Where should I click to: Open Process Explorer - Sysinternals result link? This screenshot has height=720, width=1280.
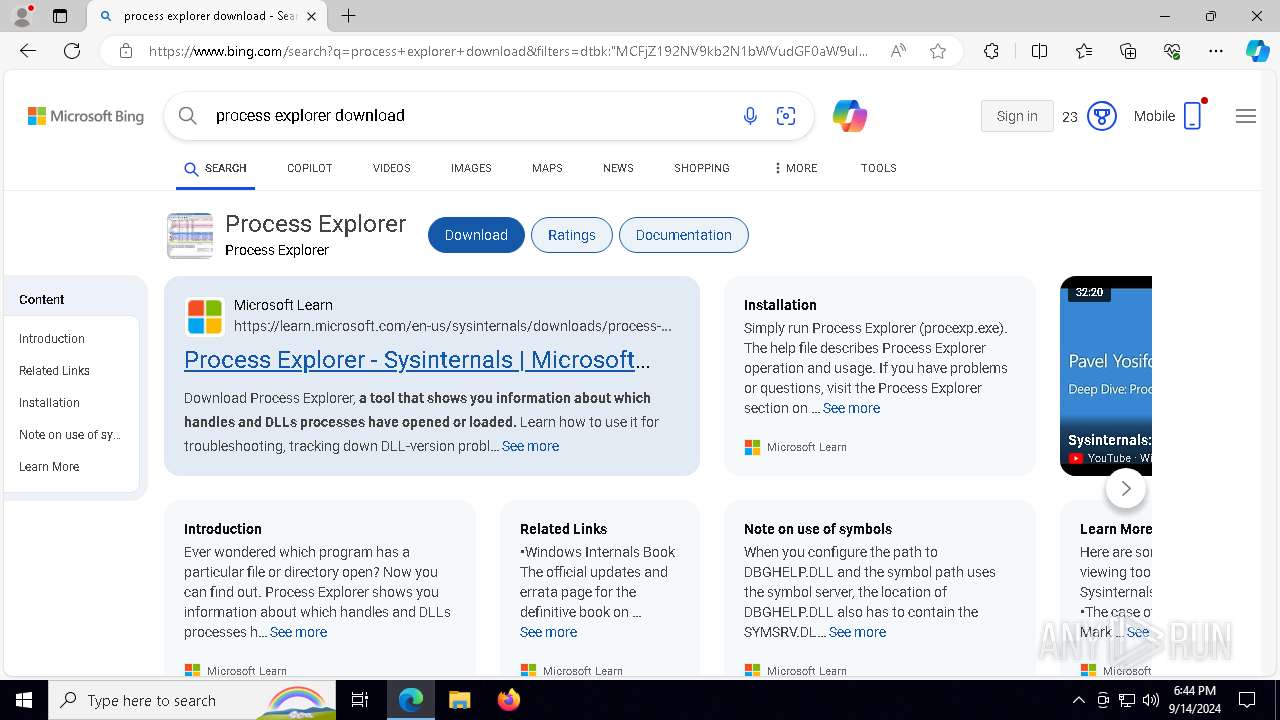417,360
